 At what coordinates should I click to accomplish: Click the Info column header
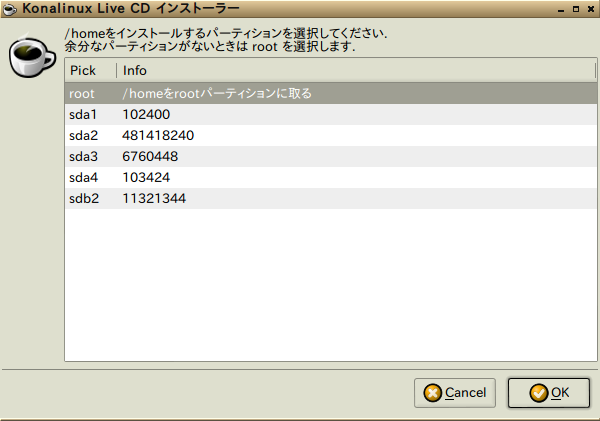[356, 70]
